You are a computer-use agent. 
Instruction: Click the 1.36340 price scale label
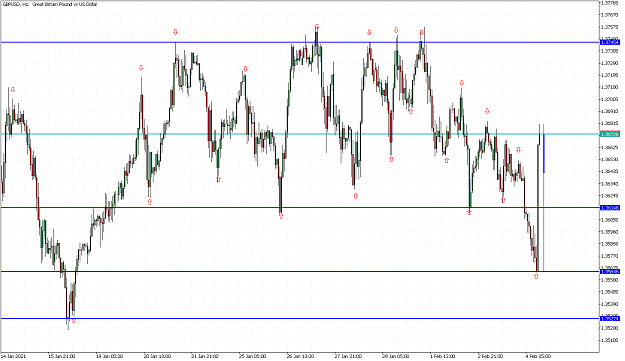610,184
